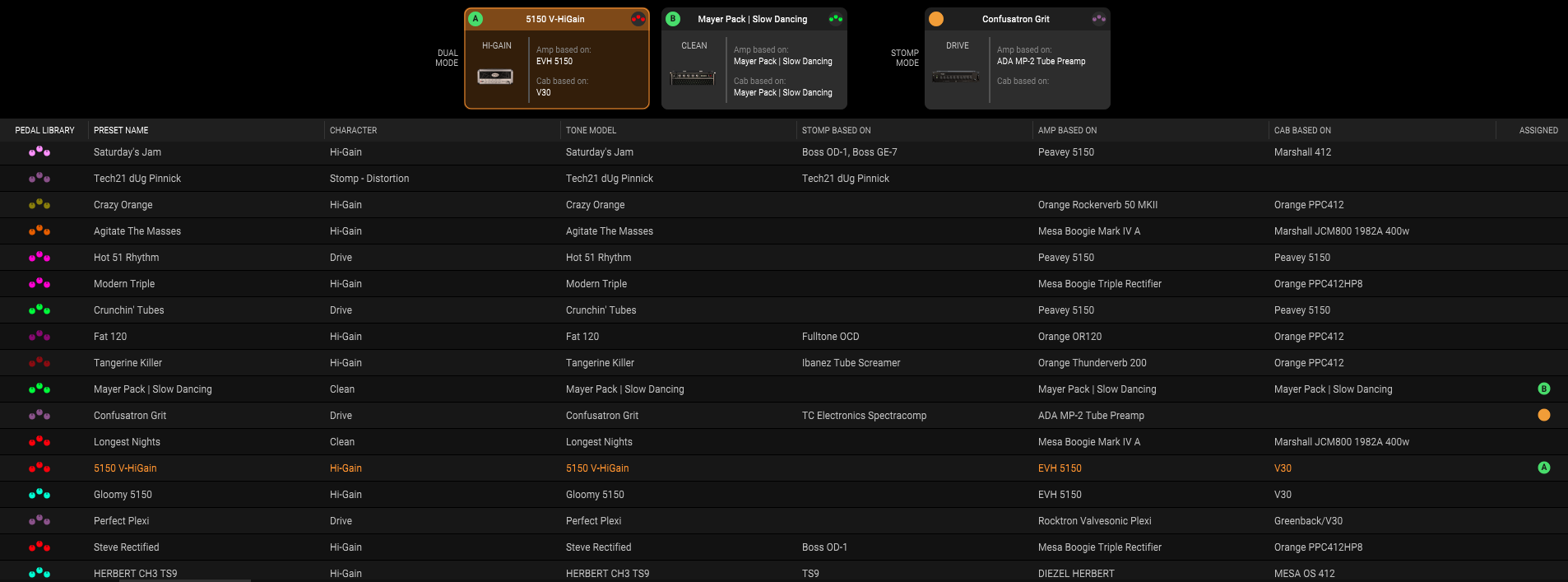Image resolution: width=1568 pixels, height=582 pixels.
Task: Click the Assigned column header
Action: pyautogui.click(x=1538, y=130)
